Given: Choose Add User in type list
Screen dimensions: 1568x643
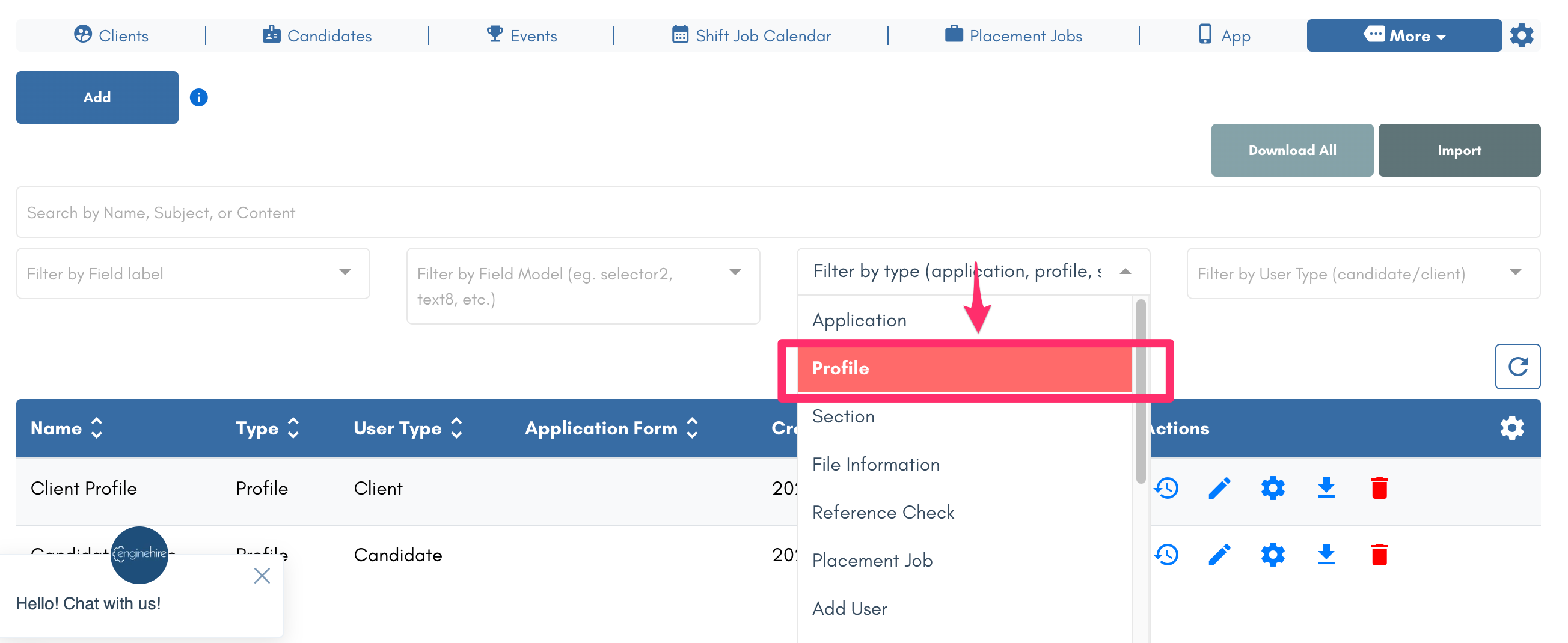Looking at the screenshot, I should click(x=964, y=608).
